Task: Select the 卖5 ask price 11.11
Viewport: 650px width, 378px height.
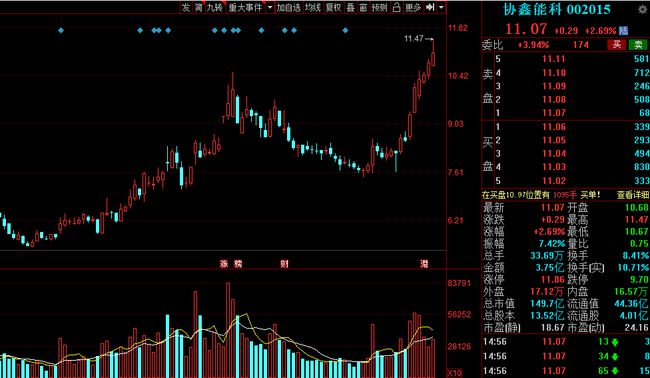Action: [554, 59]
